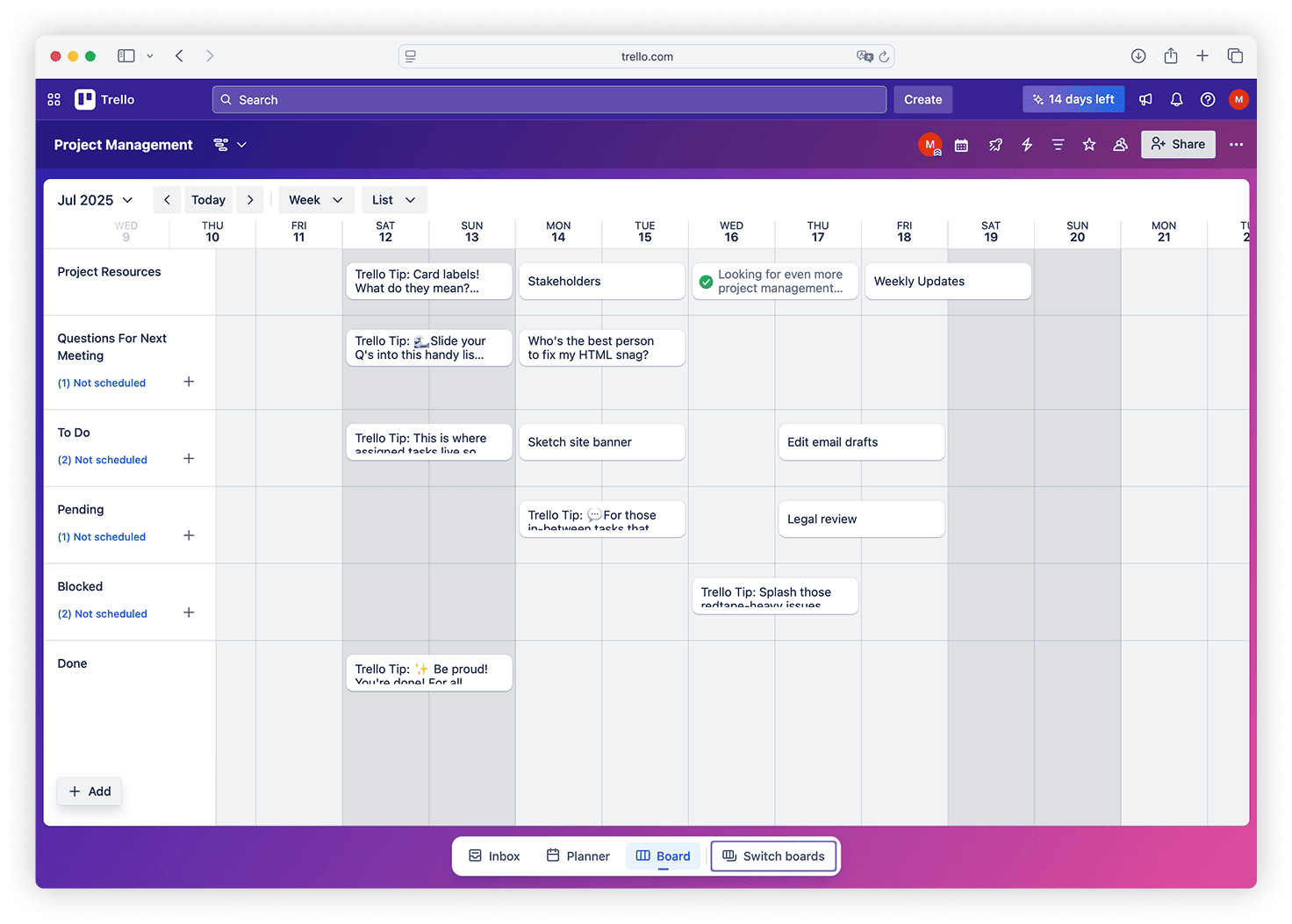Open the Power-Ups rocket icon

click(995, 144)
